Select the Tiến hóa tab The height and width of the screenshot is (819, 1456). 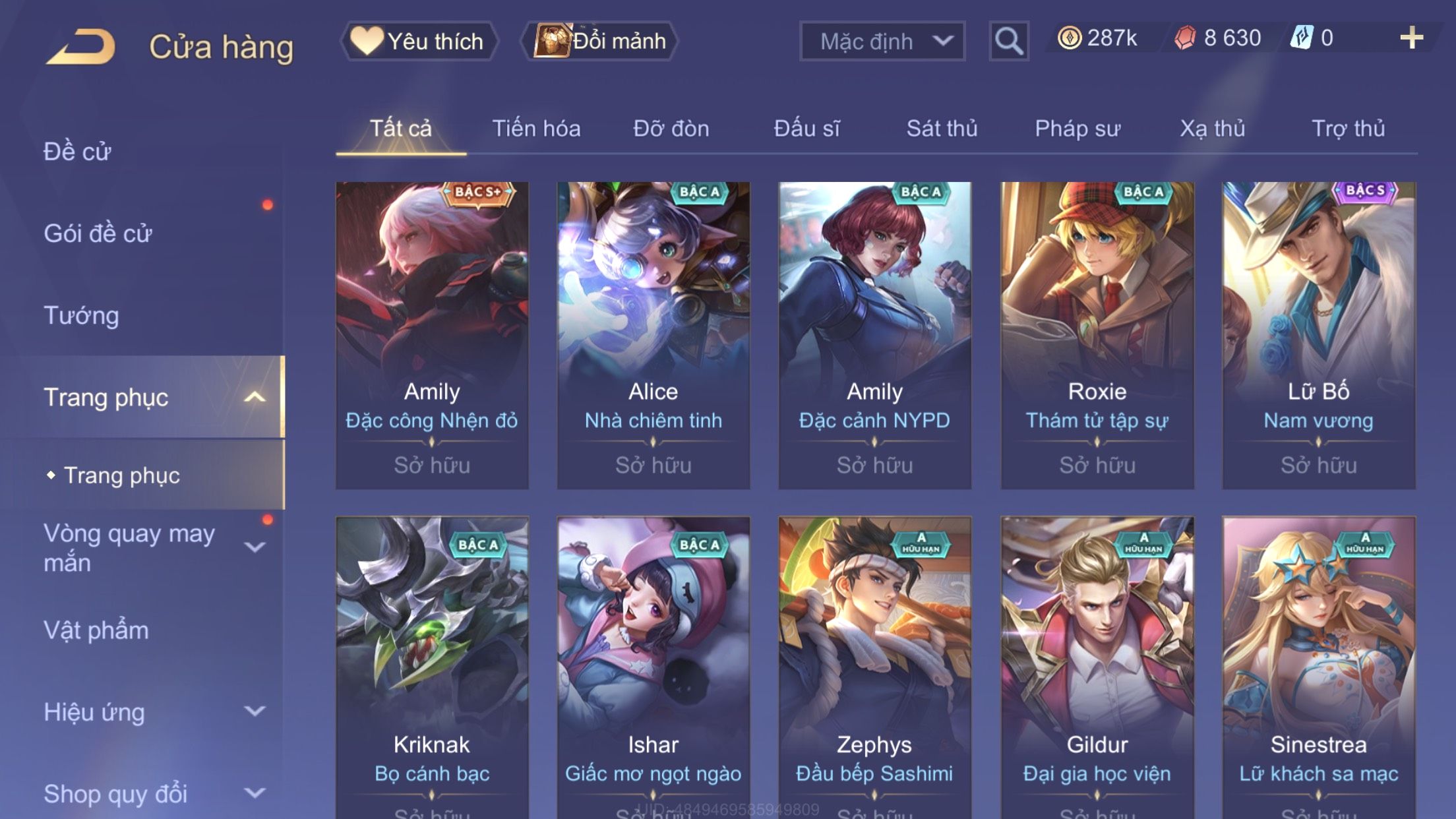point(536,128)
